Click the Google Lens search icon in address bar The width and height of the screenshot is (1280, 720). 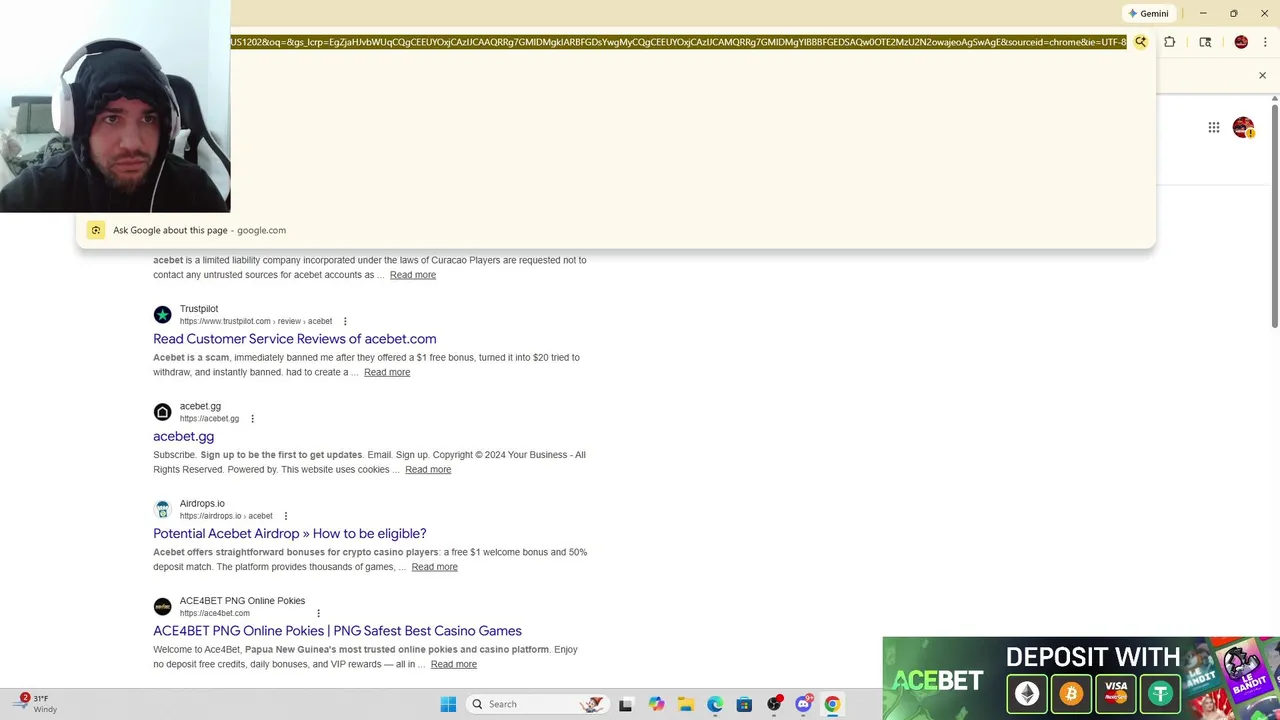point(1140,42)
